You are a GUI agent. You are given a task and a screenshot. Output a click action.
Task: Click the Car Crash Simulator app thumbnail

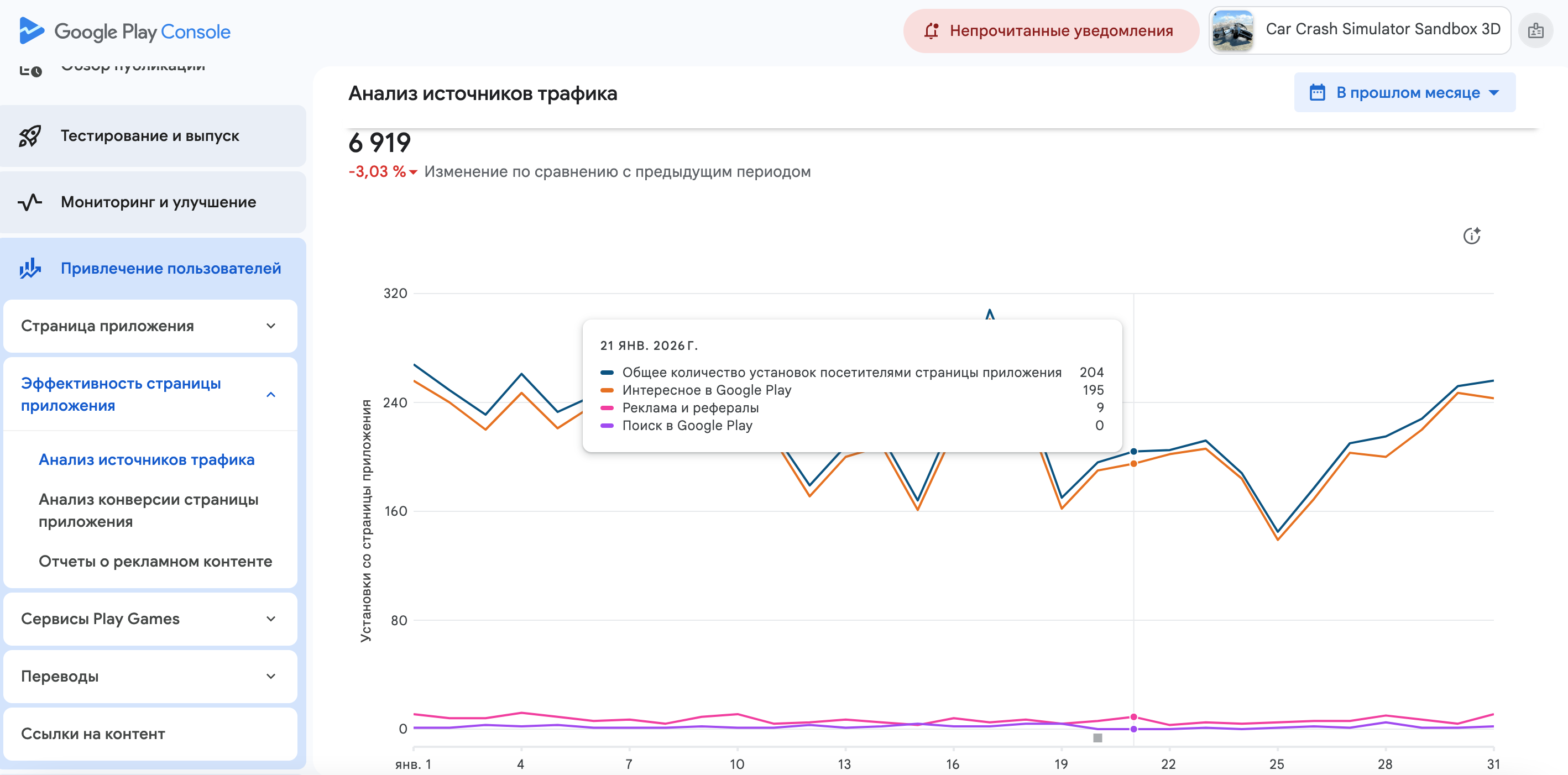click(x=1232, y=30)
